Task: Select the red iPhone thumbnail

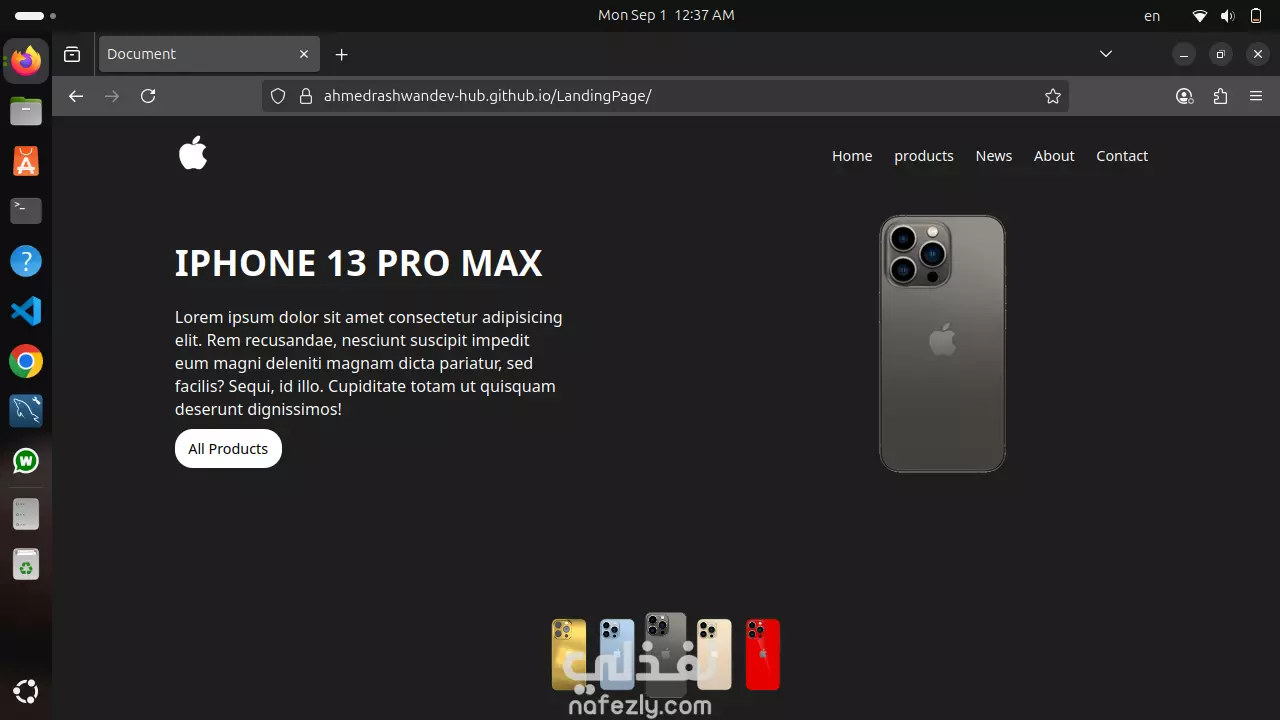Action: click(763, 655)
